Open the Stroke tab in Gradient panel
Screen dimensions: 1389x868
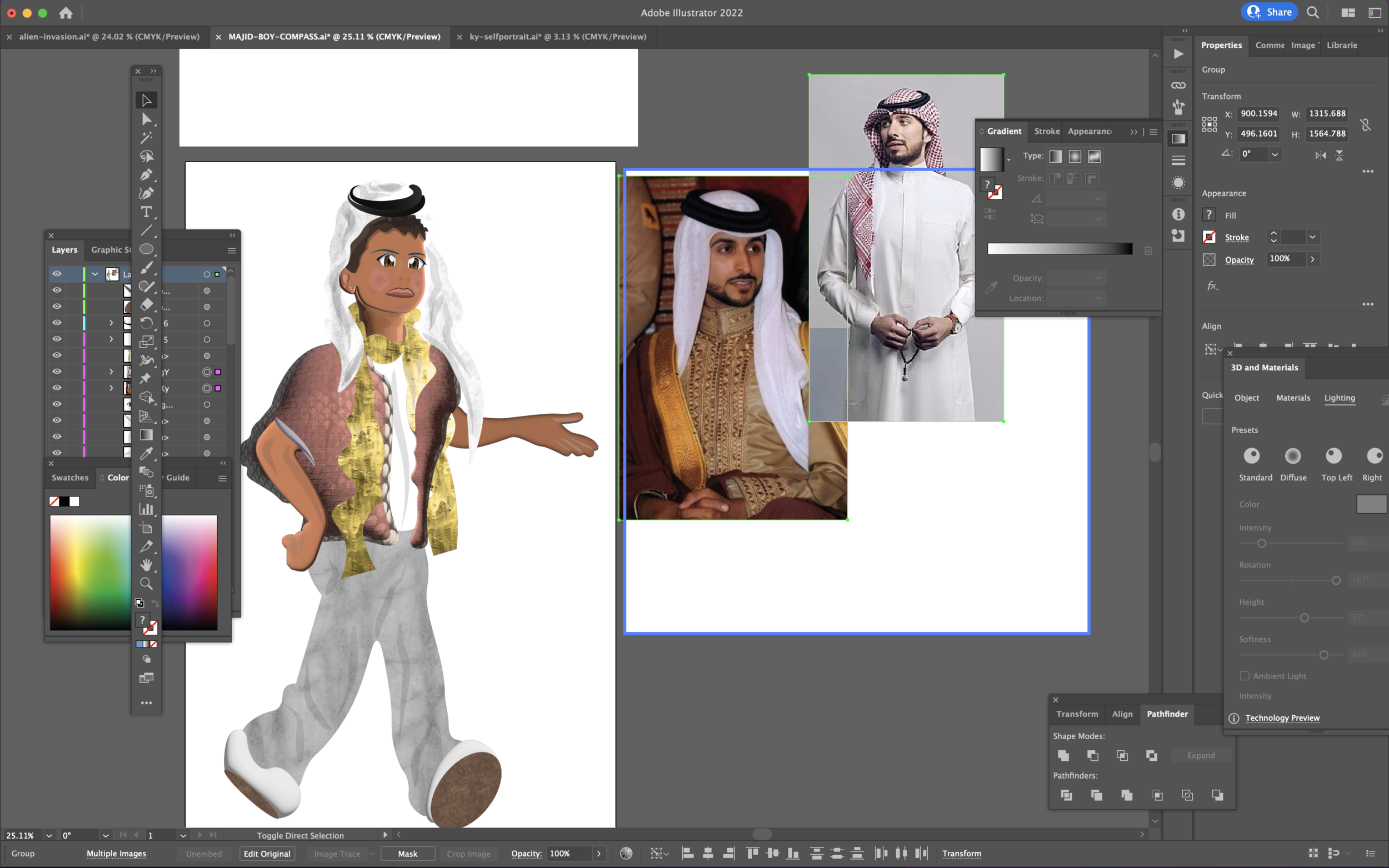[x=1047, y=132]
